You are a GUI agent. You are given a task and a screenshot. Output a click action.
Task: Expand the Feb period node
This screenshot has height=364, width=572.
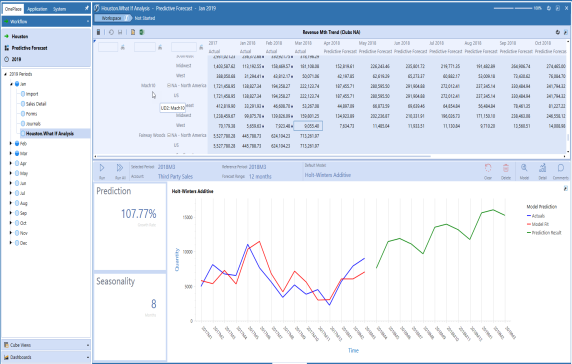tap(11, 143)
